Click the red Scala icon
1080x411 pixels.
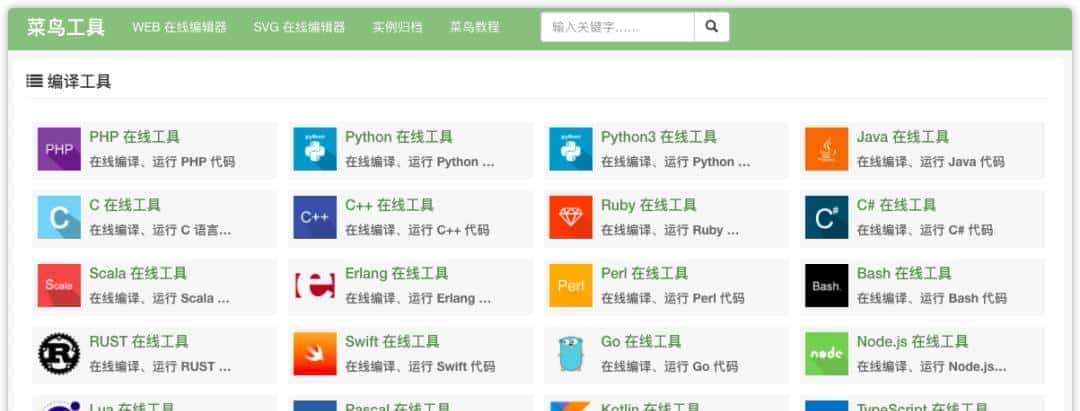coord(59,285)
